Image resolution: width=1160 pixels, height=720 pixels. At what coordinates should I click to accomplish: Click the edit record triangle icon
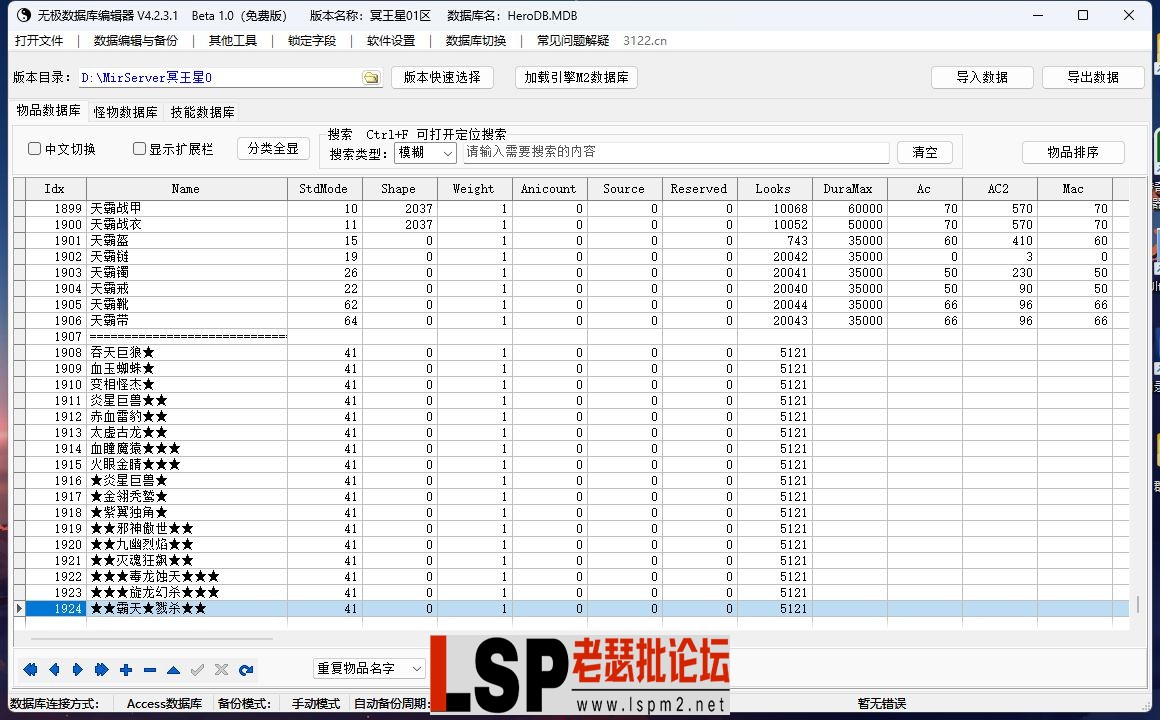(173, 670)
